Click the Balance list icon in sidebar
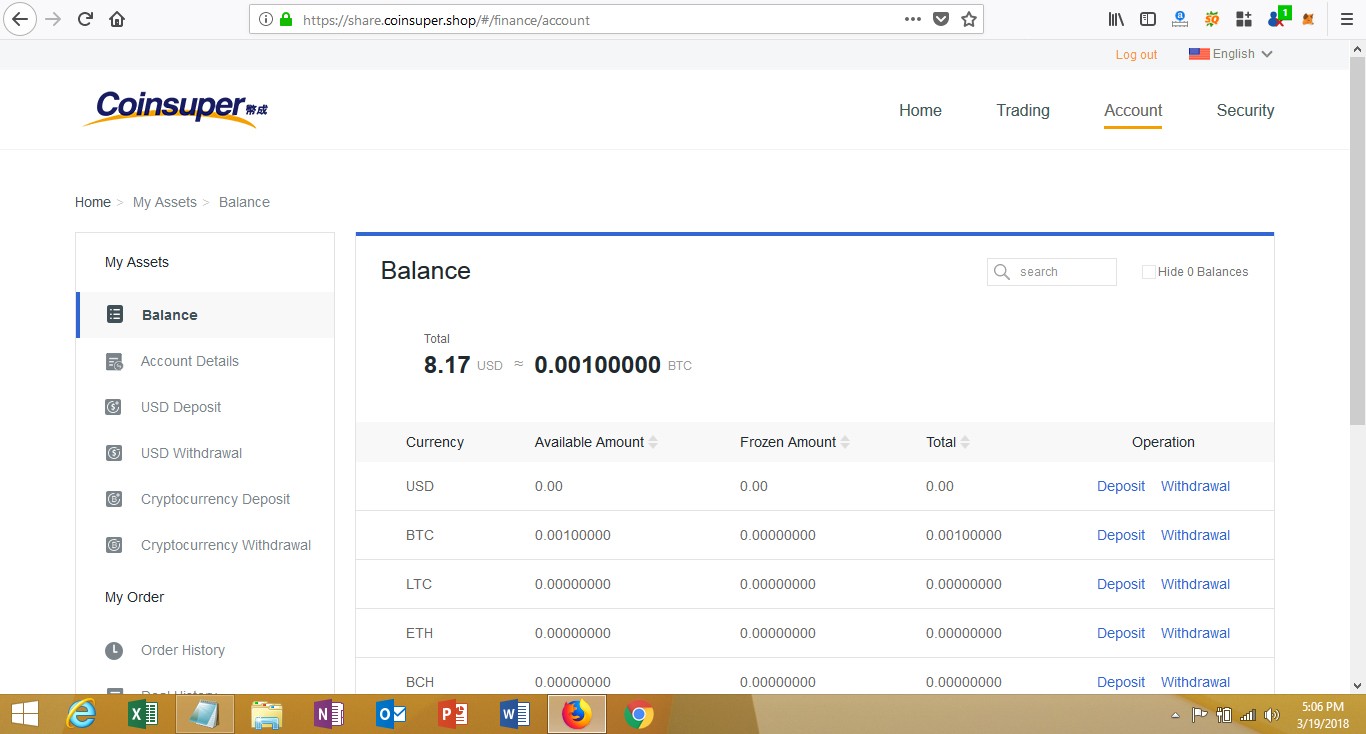The height and width of the screenshot is (734, 1366). [115, 315]
